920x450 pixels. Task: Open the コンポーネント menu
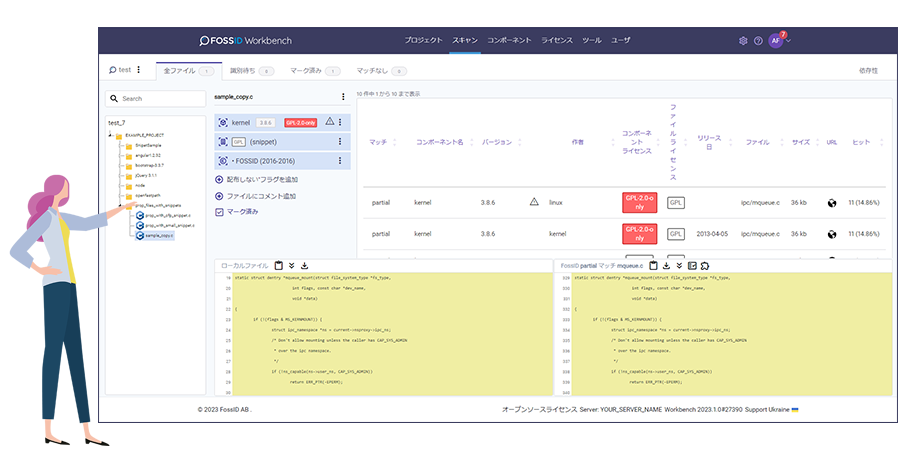509,40
